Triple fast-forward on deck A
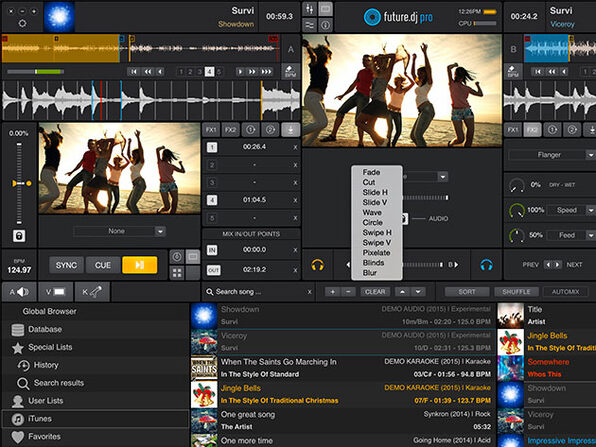This screenshot has height=447, width=596. (x=266, y=71)
